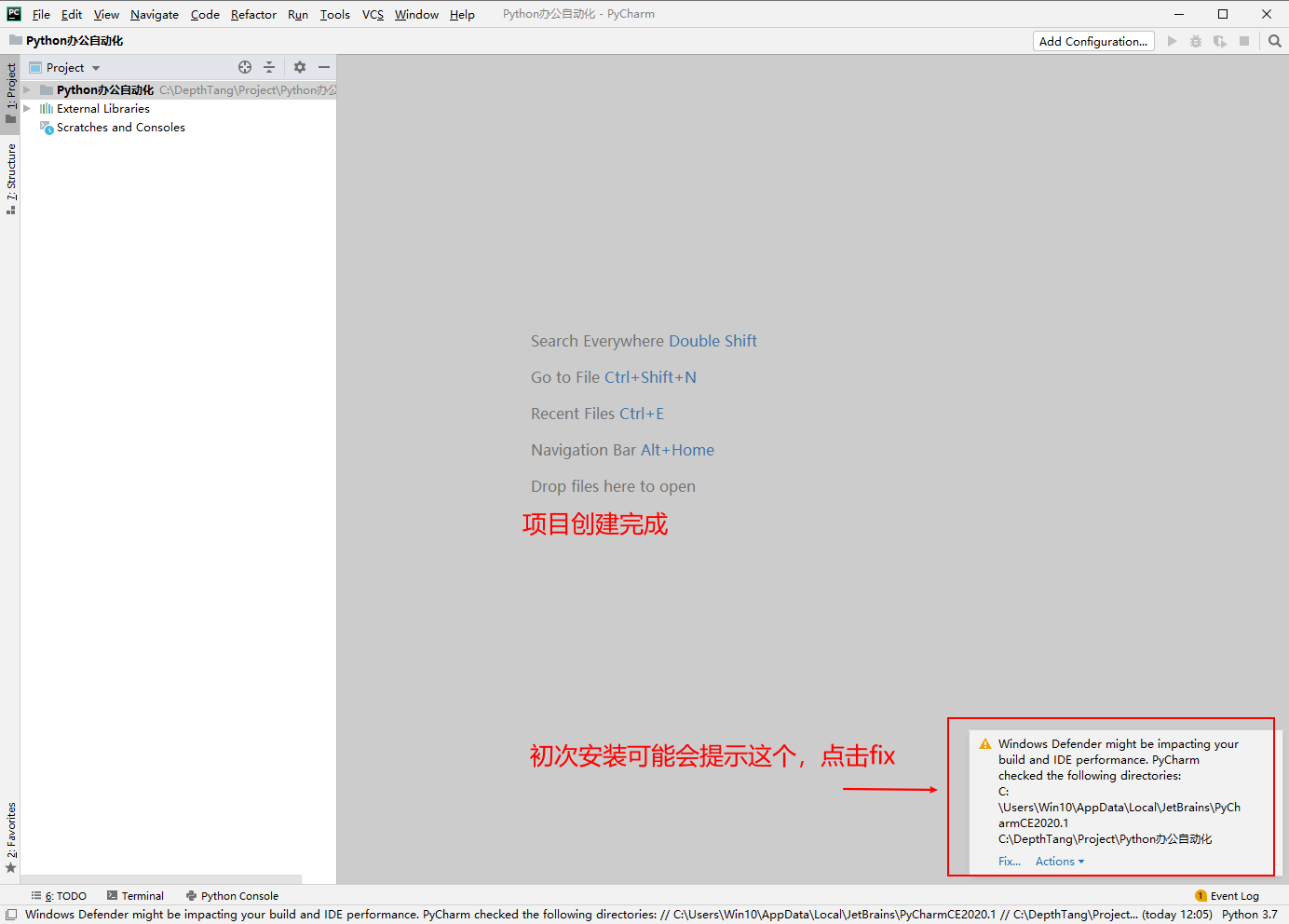Open the Actions dropdown in notification
Viewport: 1289px width, 924px height.
tap(1060, 862)
